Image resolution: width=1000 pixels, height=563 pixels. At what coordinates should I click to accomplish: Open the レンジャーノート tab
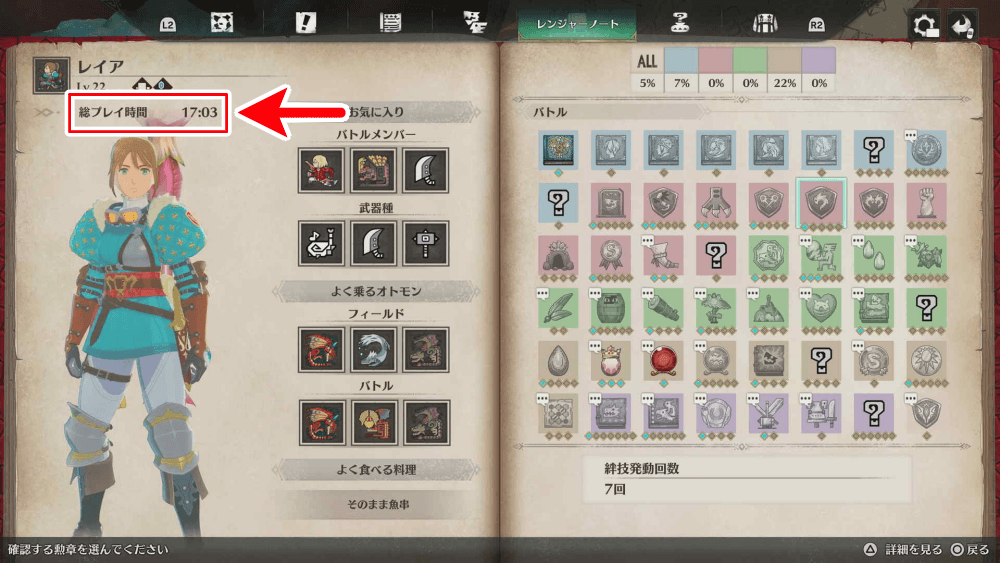coord(577,24)
